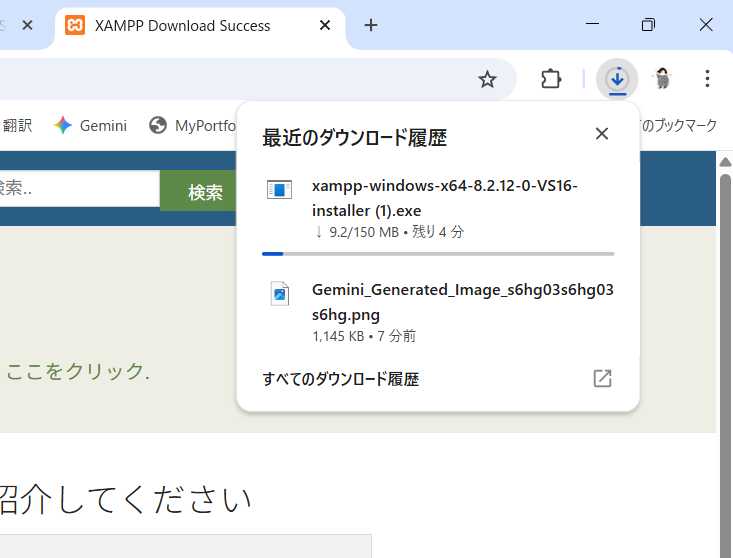Screen dimensions: 733x558
Task: Switch to the XAMPP Download Success tab
Action: [182, 26]
